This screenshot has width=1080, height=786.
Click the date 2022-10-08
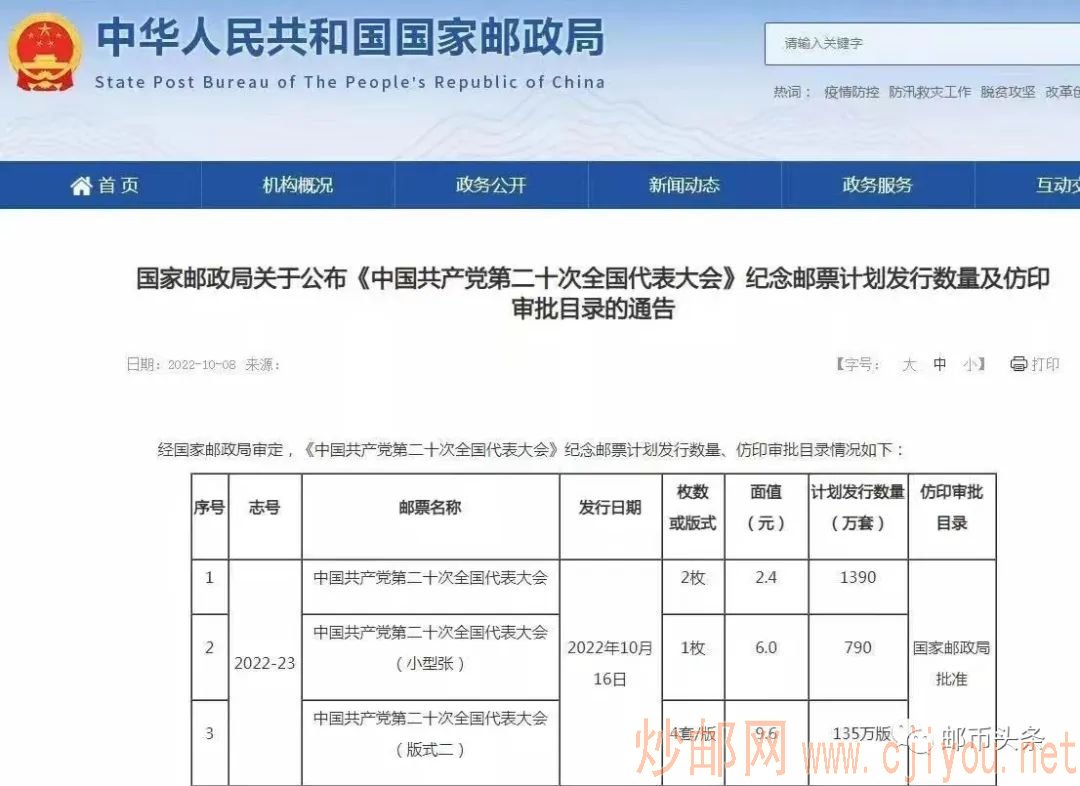point(202,365)
